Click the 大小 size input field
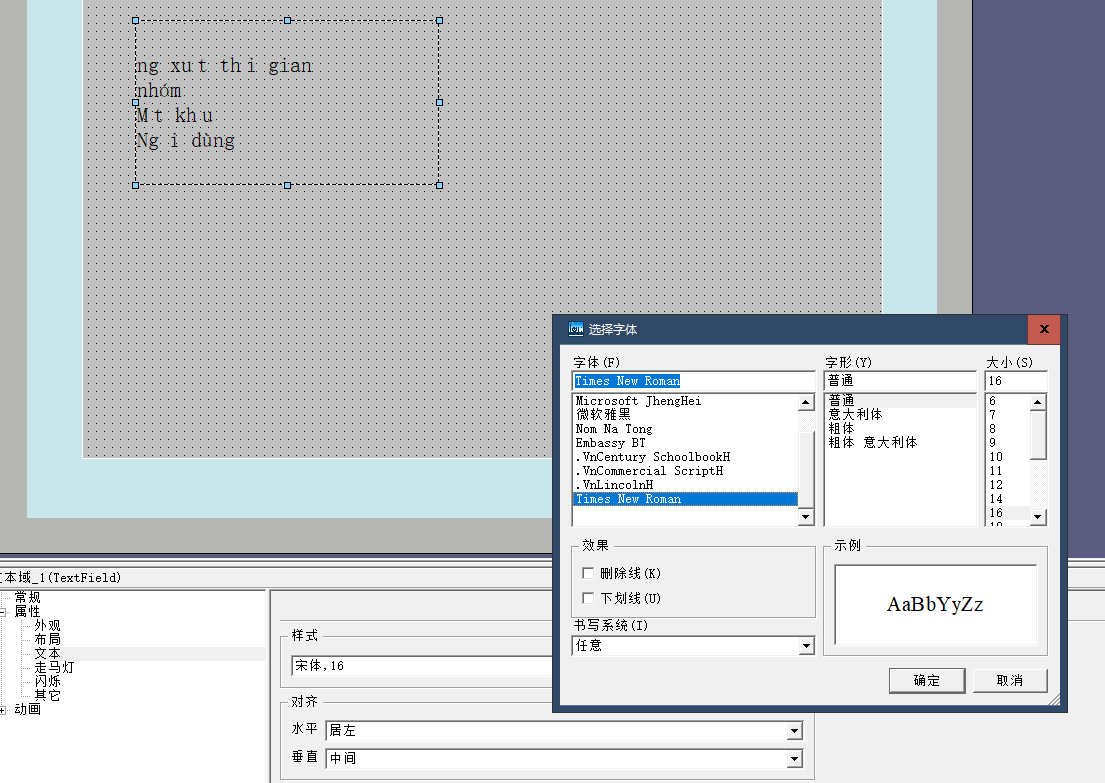Image resolution: width=1105 pixels, height=783 pixels. tap(1016, 381)
